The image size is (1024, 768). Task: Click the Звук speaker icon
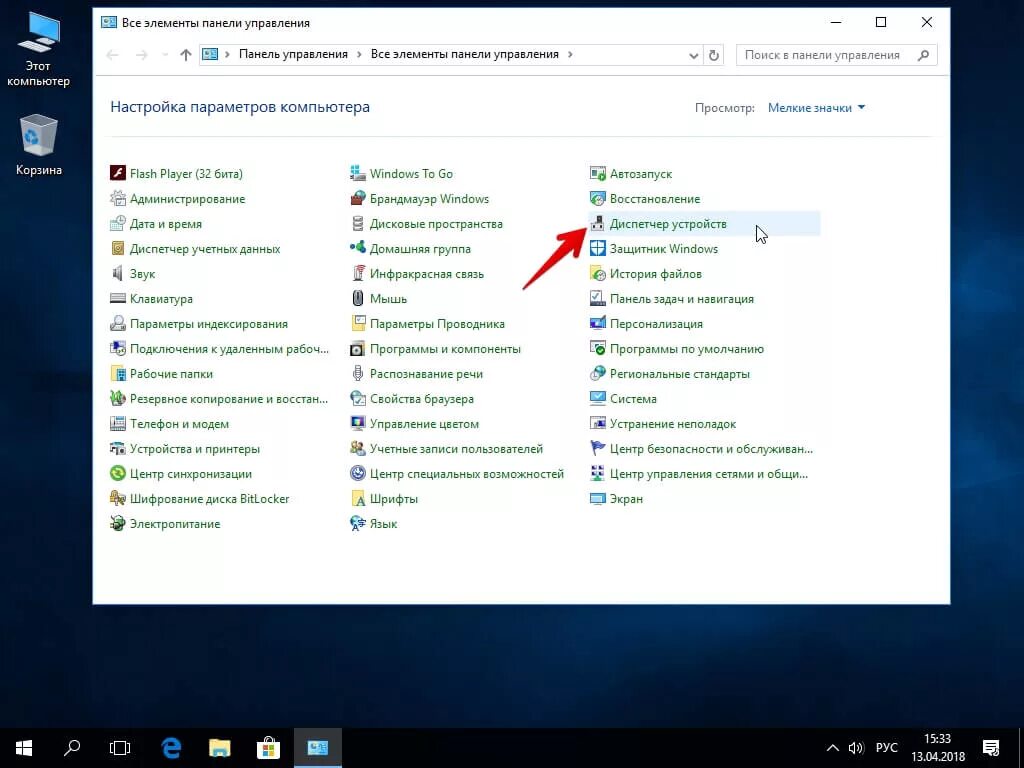(118, 274)
